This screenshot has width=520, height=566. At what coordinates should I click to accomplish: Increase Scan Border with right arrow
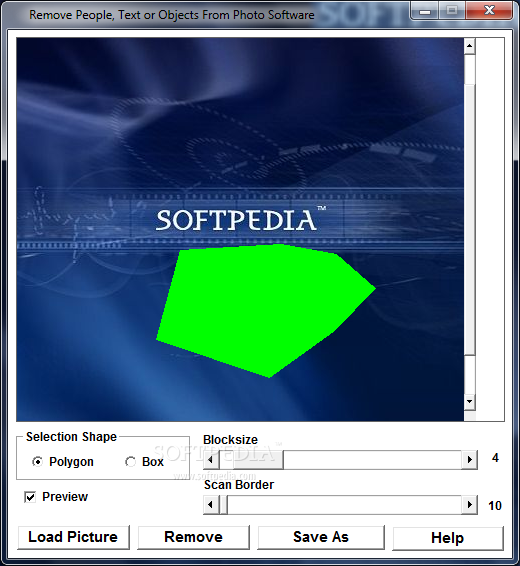tap(469, 505)
